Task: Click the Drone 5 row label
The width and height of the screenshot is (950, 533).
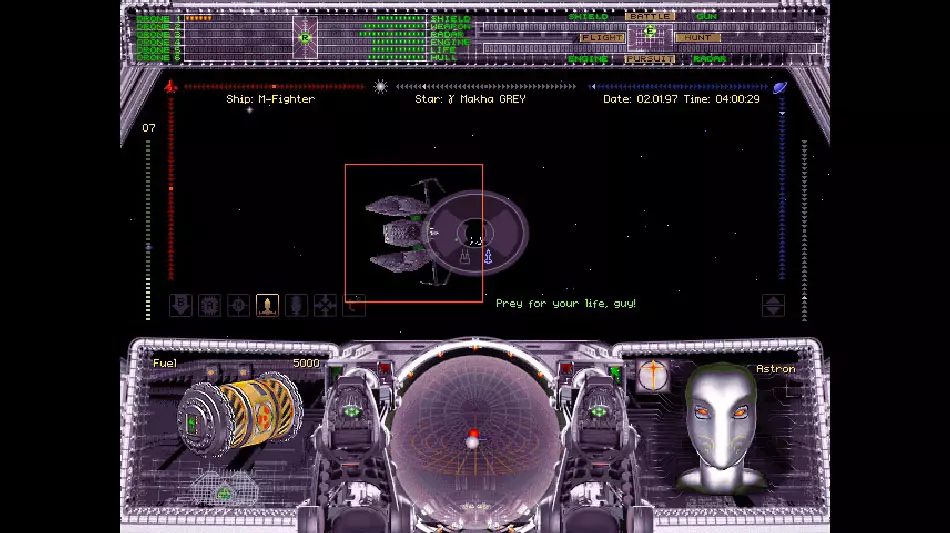Action: pyautogui.click(x=158, y=50)
